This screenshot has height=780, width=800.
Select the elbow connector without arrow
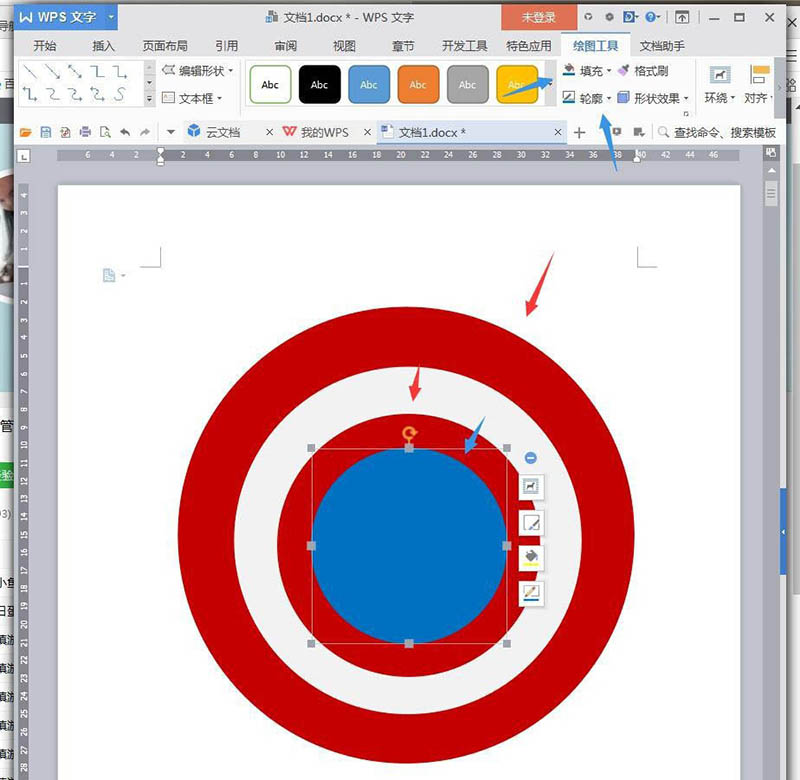coord(97,72)
